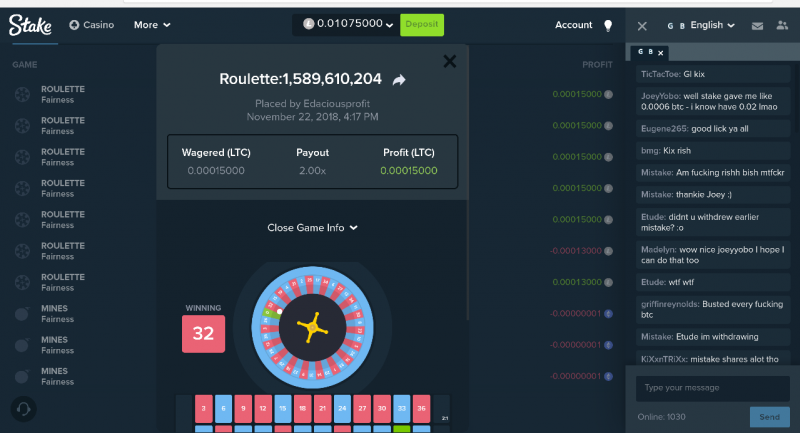This screenshot has width=800, height=433.
Task: Click the TicTacToe chat username
Action: pos(661,74)
